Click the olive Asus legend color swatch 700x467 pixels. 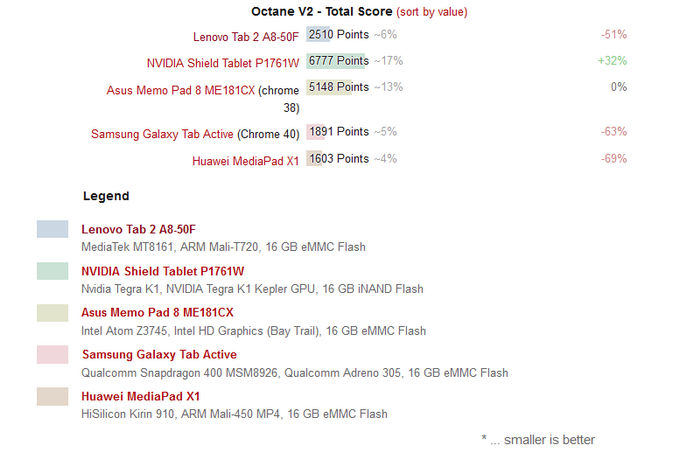point(52,313)
